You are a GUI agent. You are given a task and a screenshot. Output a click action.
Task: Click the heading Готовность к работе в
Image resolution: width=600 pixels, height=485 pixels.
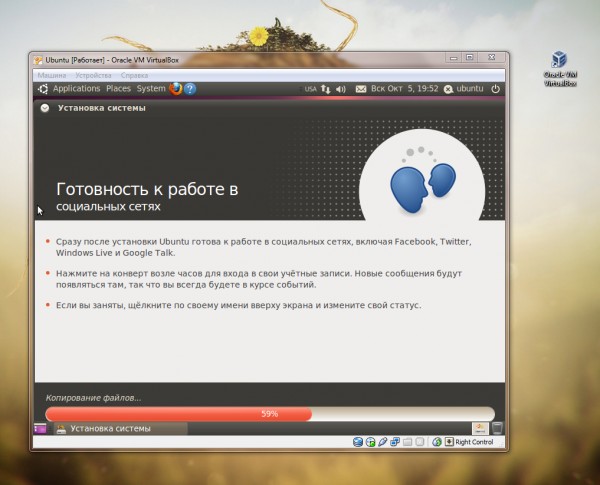[147, 189]
